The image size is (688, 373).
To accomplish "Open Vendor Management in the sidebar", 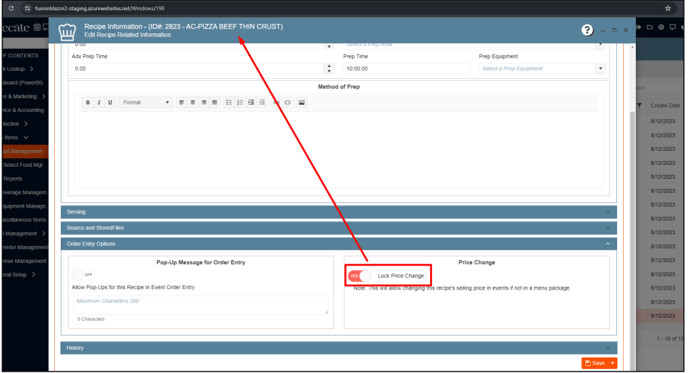I will (25, 247).
